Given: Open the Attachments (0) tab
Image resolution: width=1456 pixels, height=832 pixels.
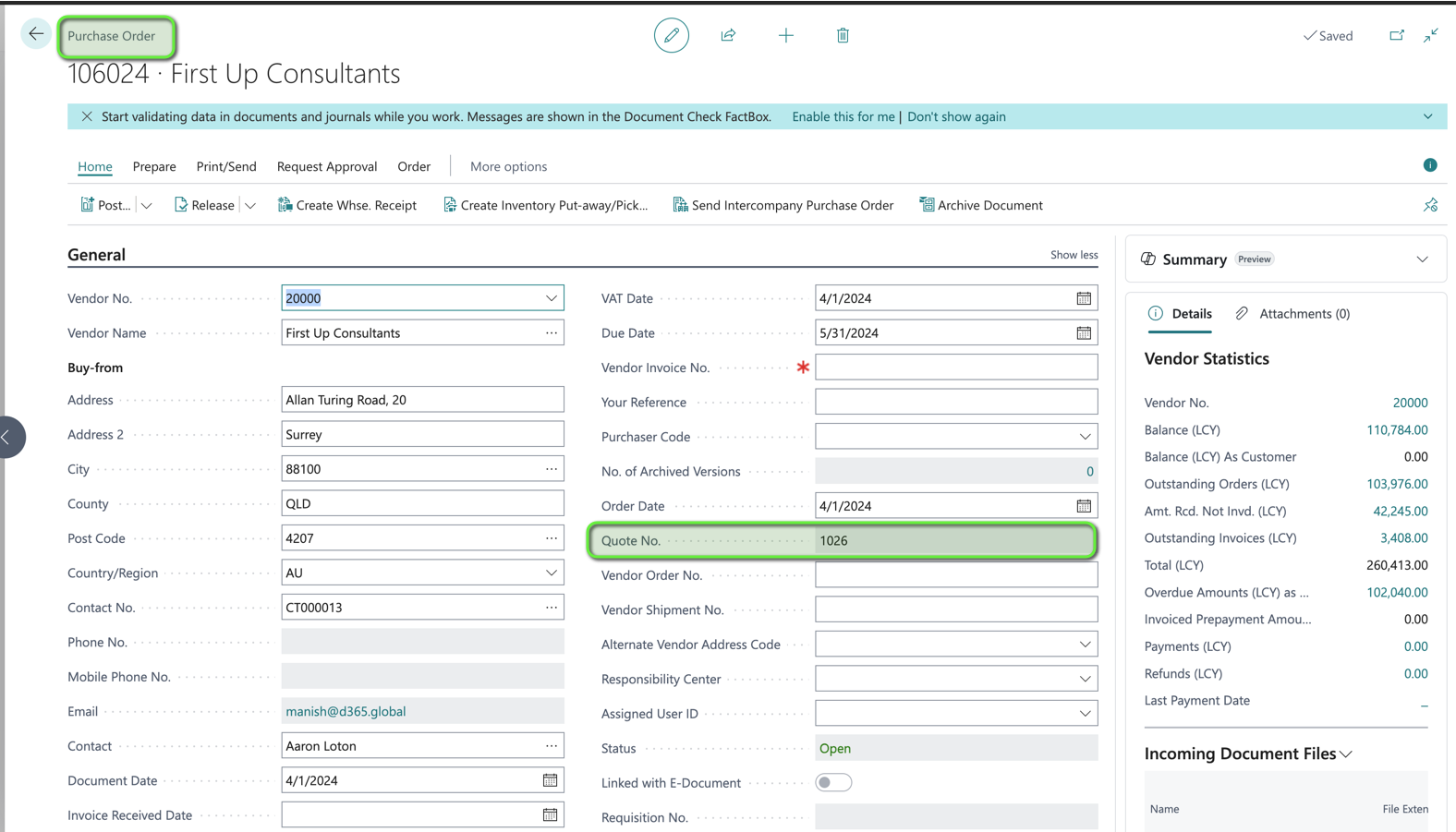Looking at the screenshot, I should click(x=1292, y=314).
